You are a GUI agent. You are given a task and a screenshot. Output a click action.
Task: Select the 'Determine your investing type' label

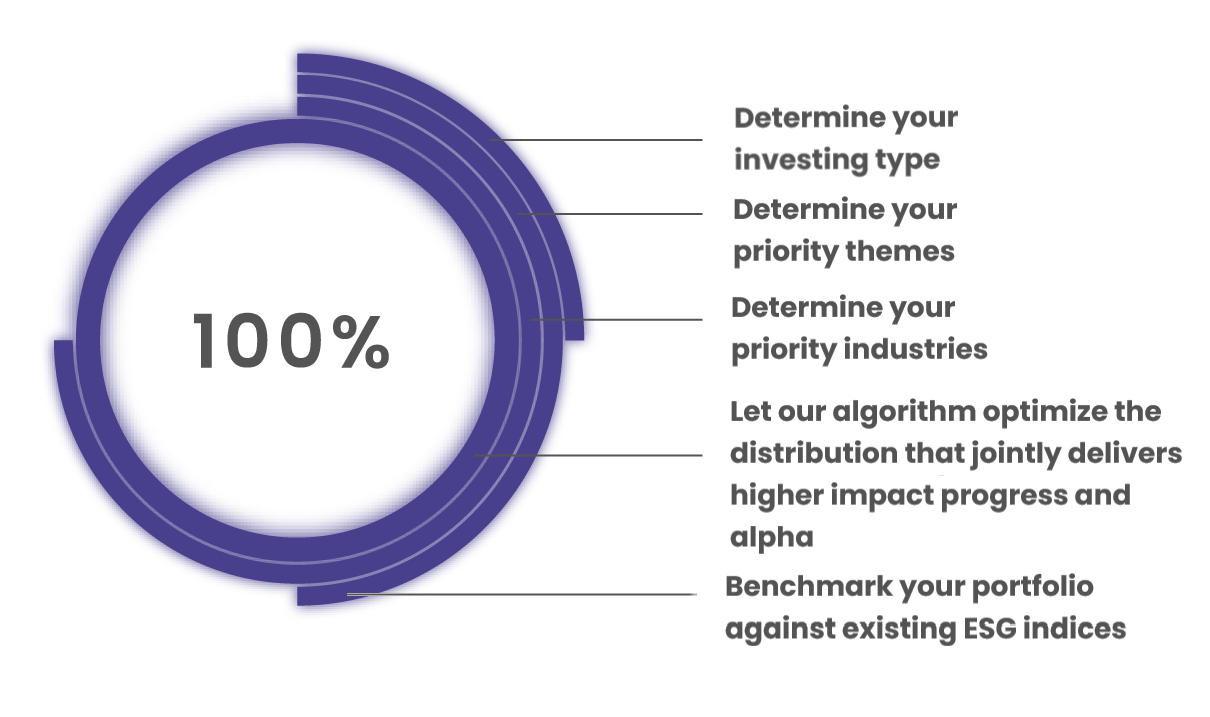click(x=846, y=138)
